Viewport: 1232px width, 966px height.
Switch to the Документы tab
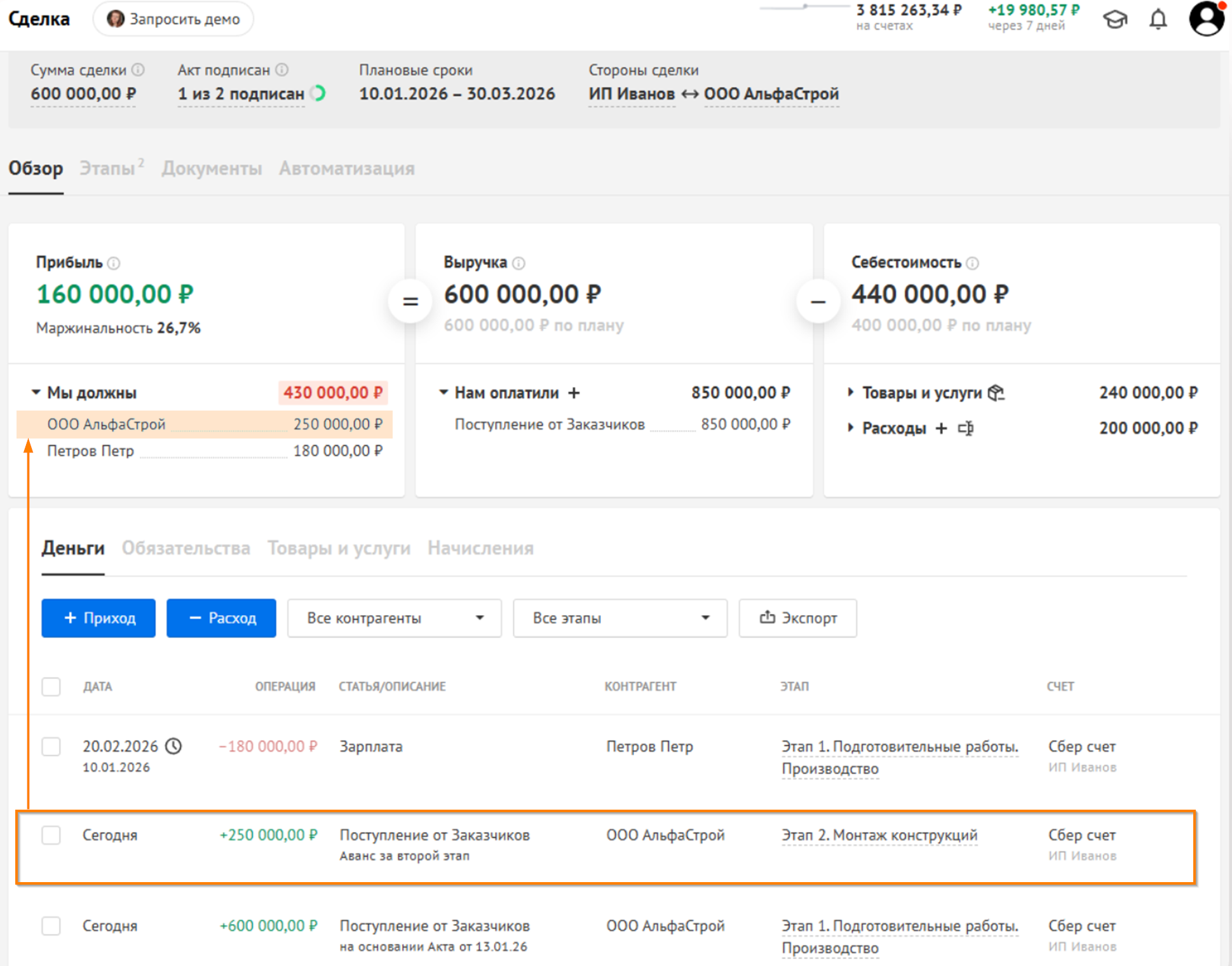click(212, 168)
